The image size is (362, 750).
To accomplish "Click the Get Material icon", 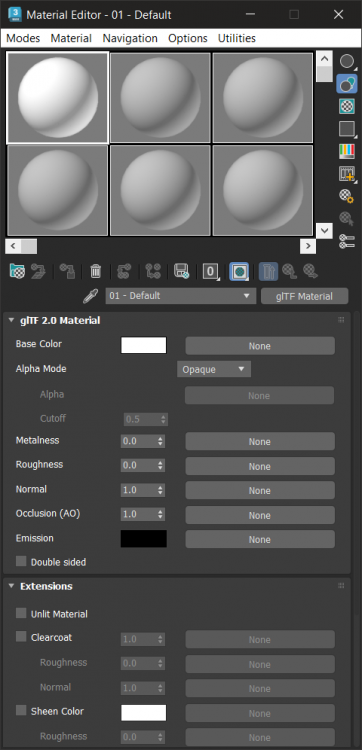I will (17, 272).
